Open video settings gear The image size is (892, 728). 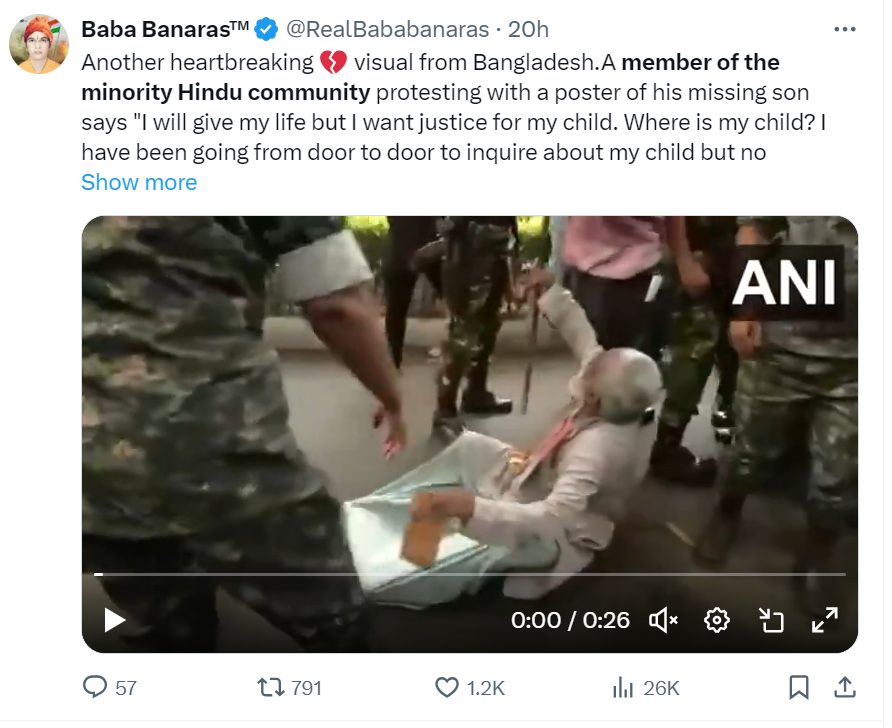tap(717, 620)
